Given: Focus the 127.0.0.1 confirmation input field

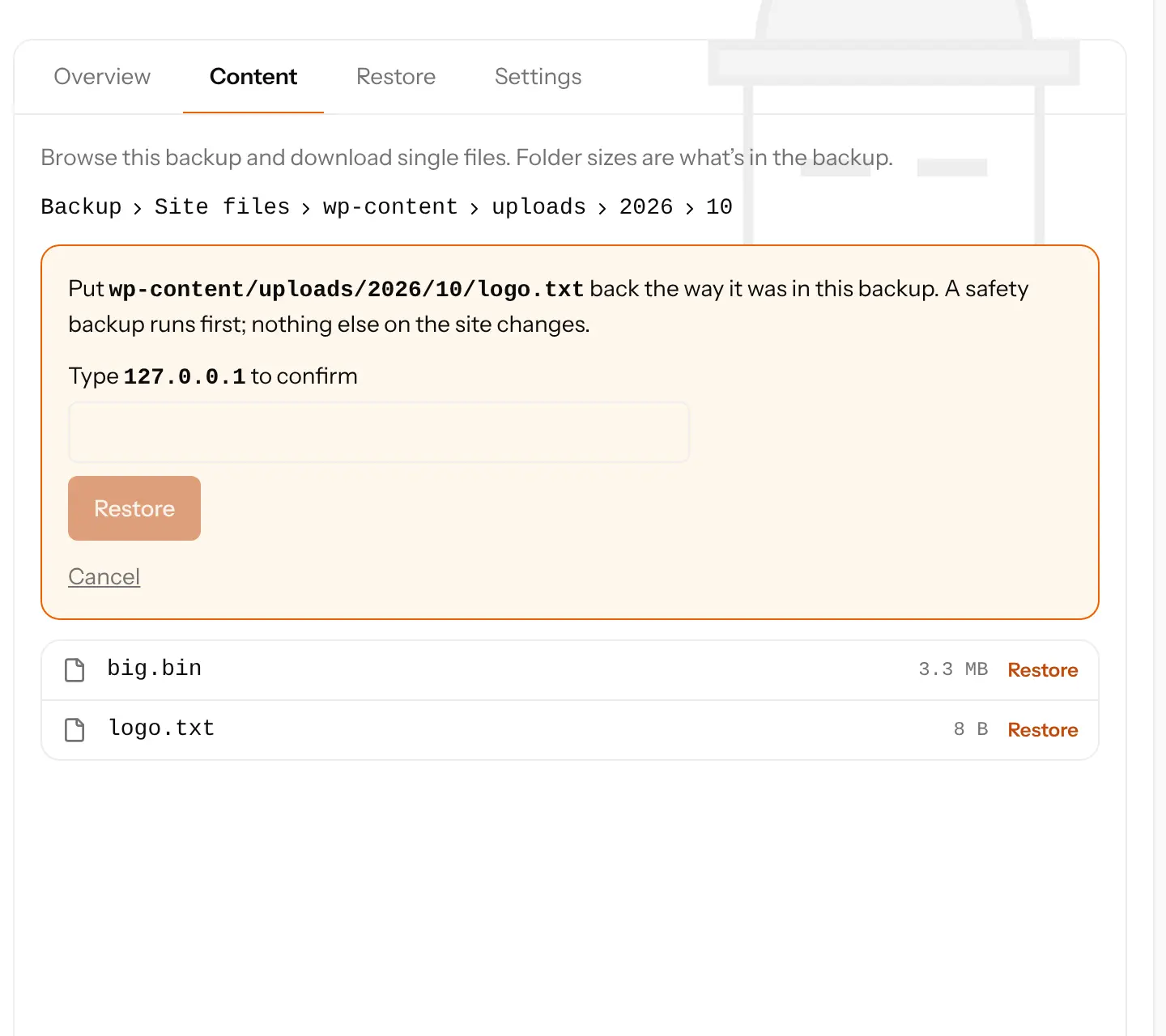Looking at the screenshot, I should 379,432.
